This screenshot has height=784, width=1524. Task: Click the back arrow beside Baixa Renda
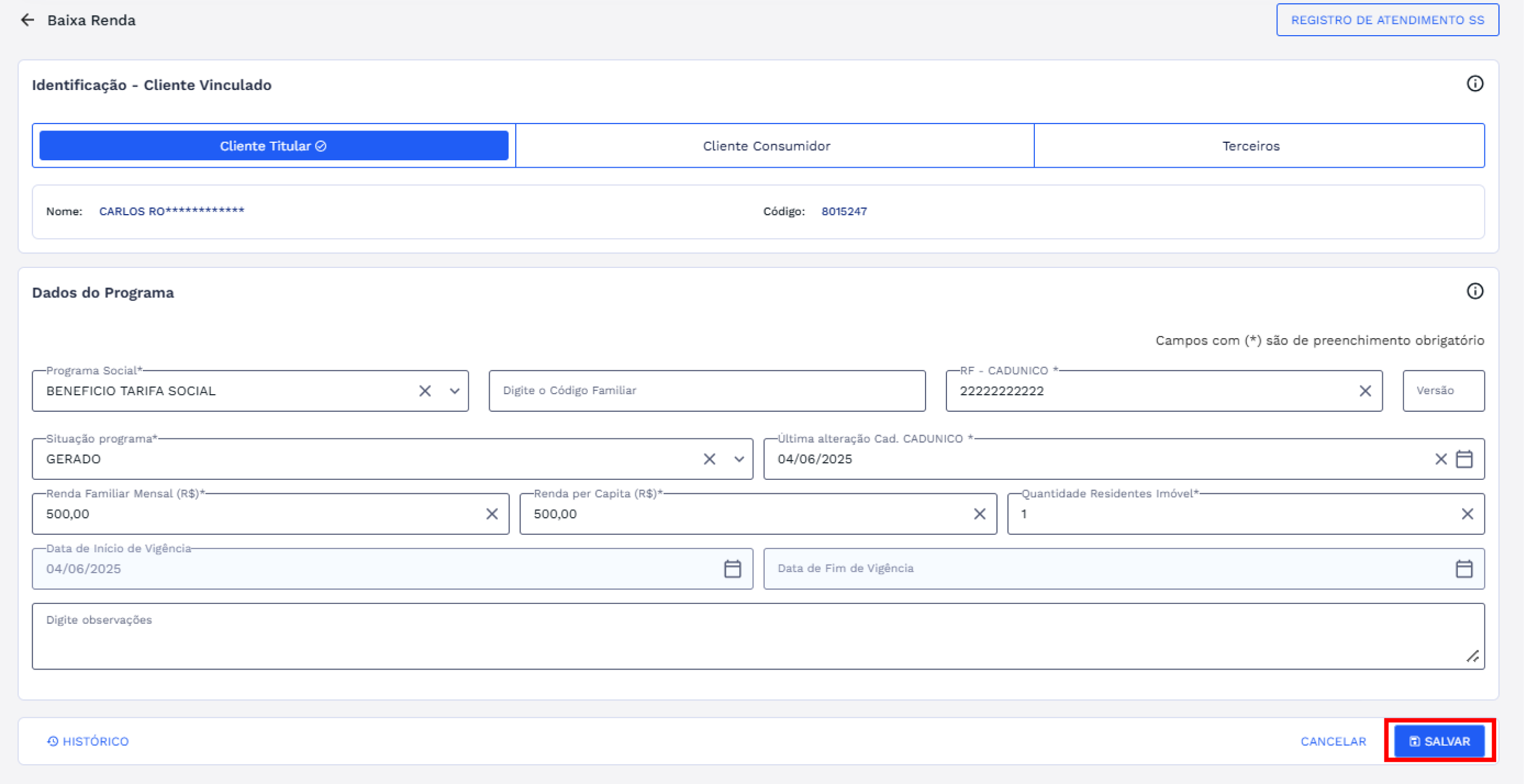tap(27, 20)
